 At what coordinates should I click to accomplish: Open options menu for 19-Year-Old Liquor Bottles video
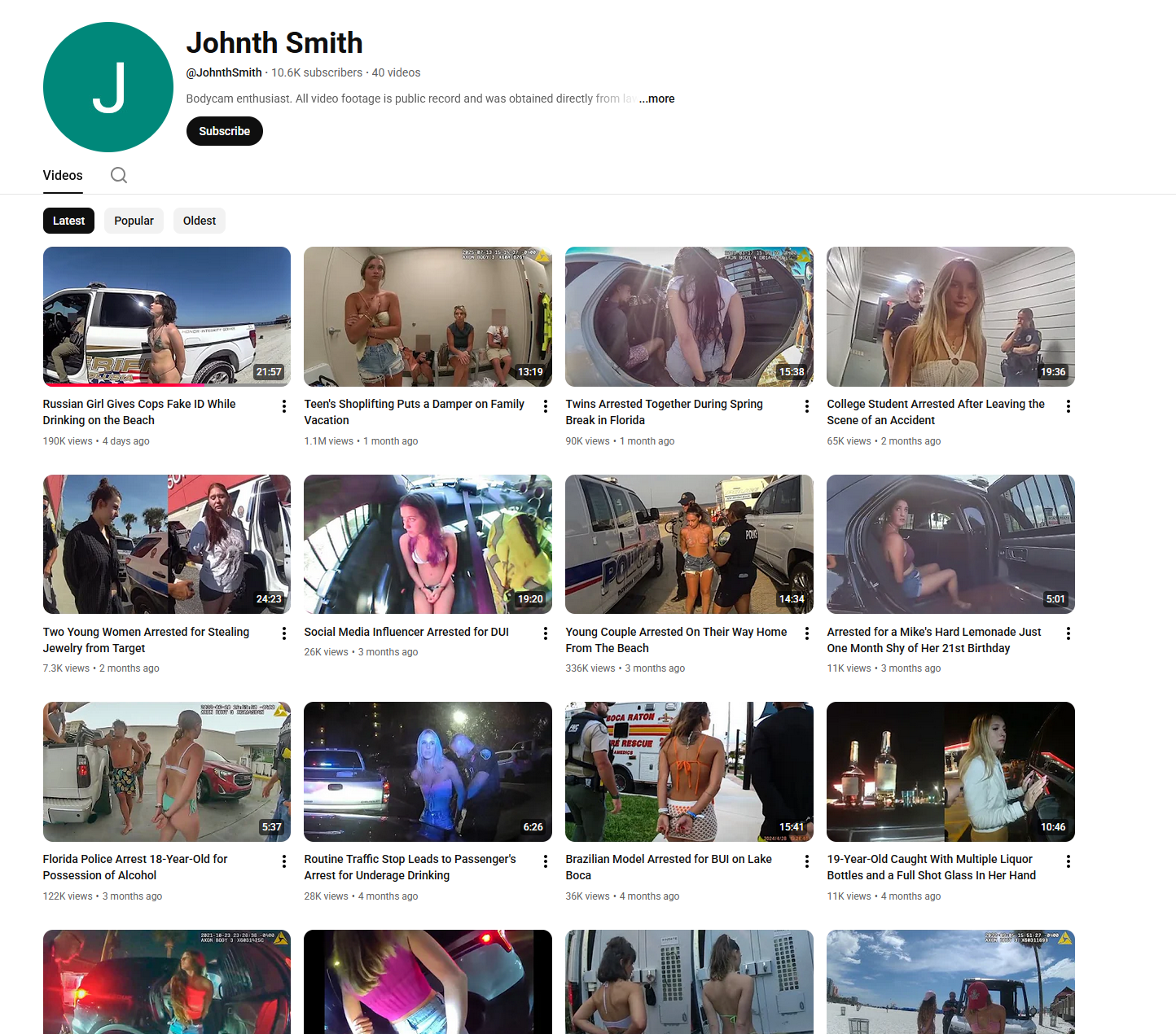[1068, 861]
